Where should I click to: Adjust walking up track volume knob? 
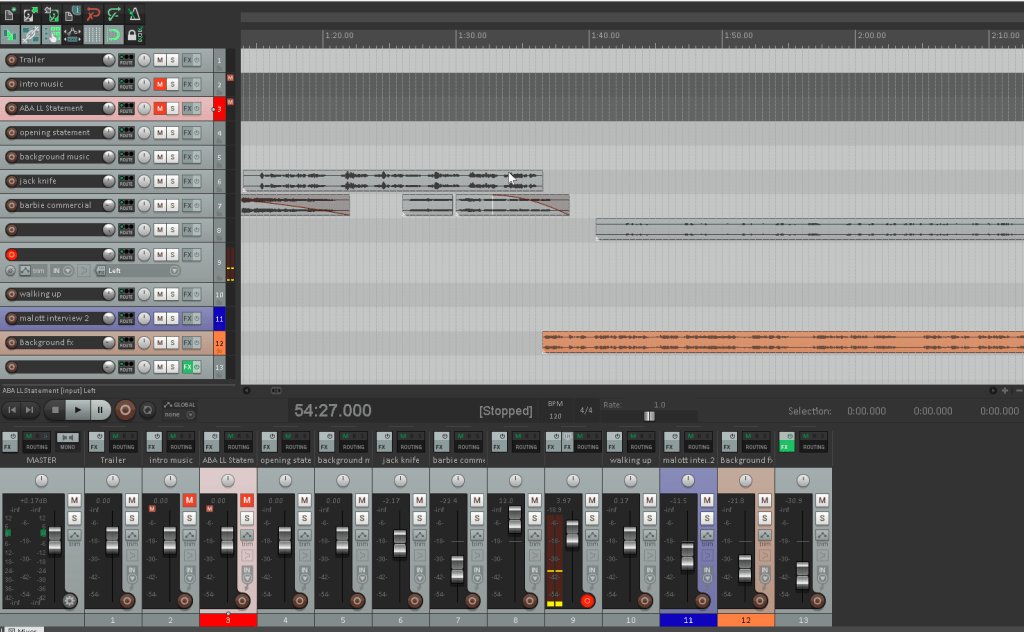tap(108, 294)
